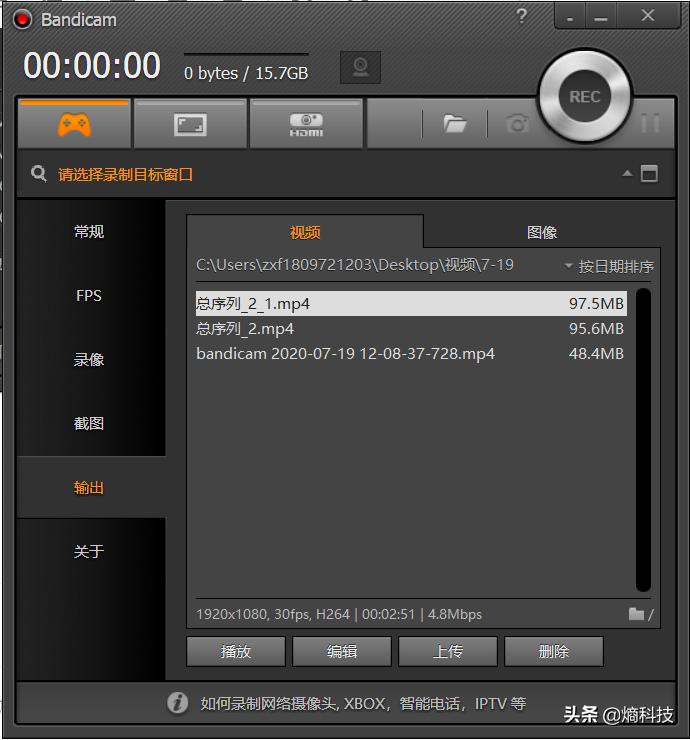Click the info icon in bottom bar

pyautogui.click(x=177, y=703)
